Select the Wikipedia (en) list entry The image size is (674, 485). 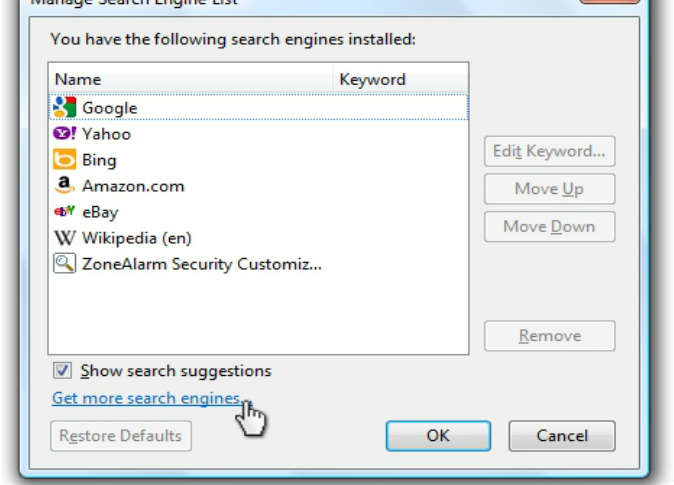[x=258, y=238]
